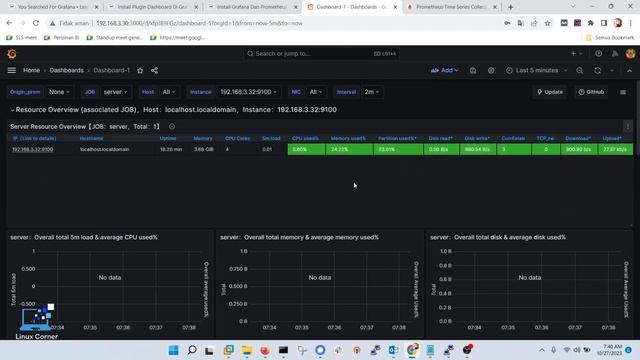Open Semua Bookmark folder
Viewport: 640px width, 360px height.
(x=610, y=38)
